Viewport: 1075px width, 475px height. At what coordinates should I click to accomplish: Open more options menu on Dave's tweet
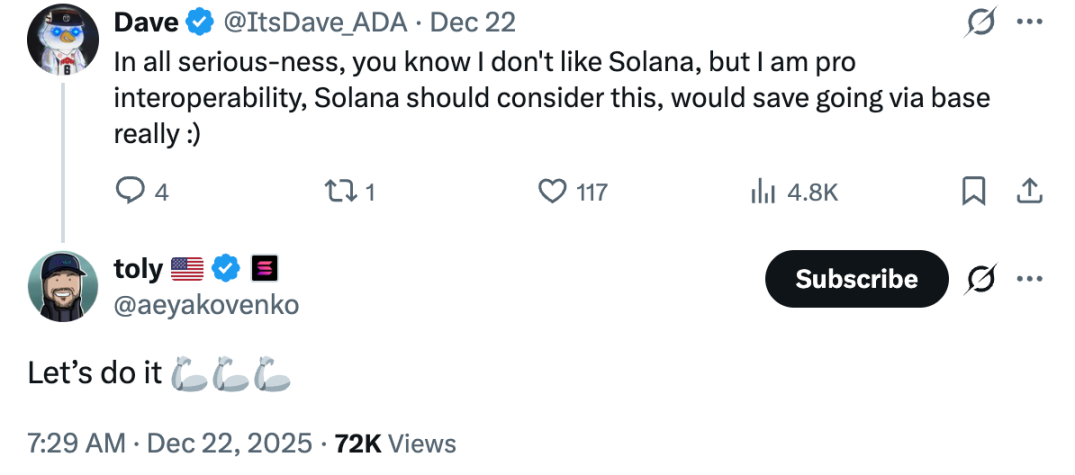1030,21
